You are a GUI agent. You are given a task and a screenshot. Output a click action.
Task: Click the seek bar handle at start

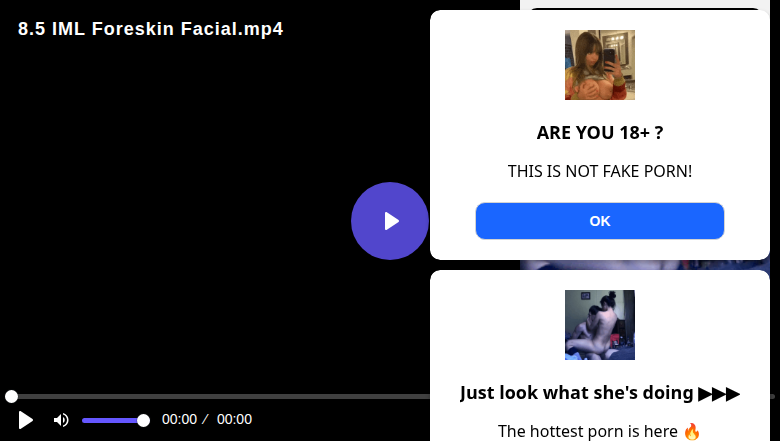click(11, 397)
